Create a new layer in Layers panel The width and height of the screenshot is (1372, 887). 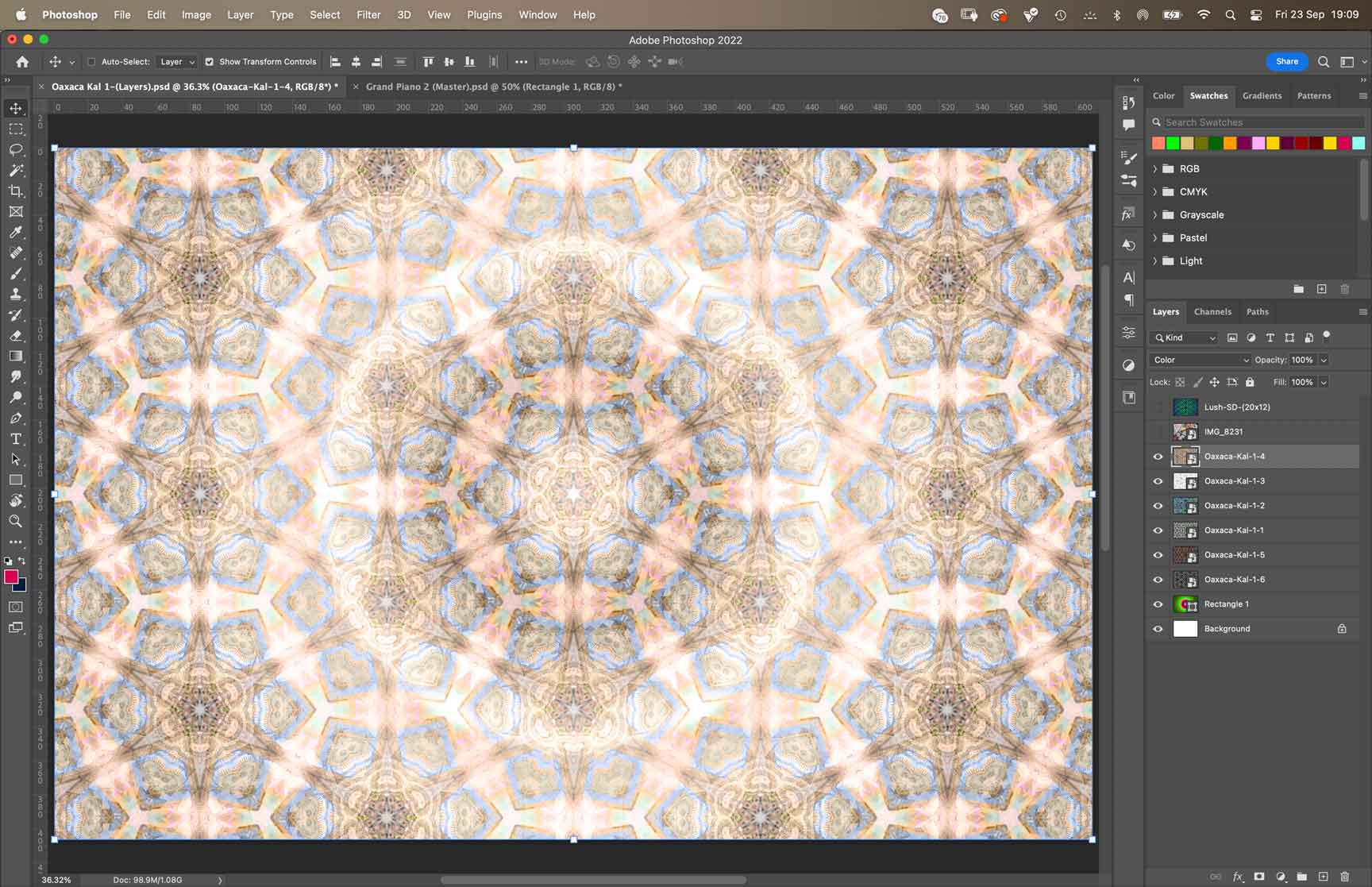tap(1323, 877)
